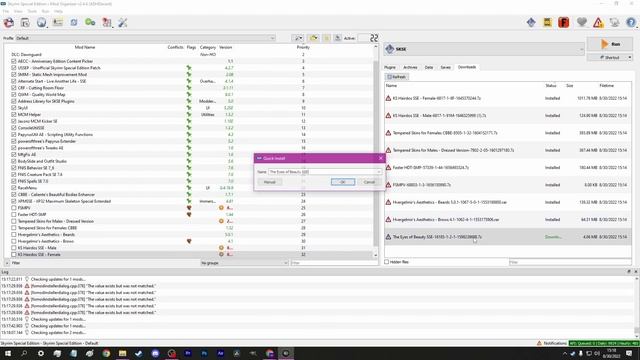Expand Name dropdown in Quick Install dialog
Image resolution: width=640 pixels, height=360 pixels.
(x=379, y=172)
